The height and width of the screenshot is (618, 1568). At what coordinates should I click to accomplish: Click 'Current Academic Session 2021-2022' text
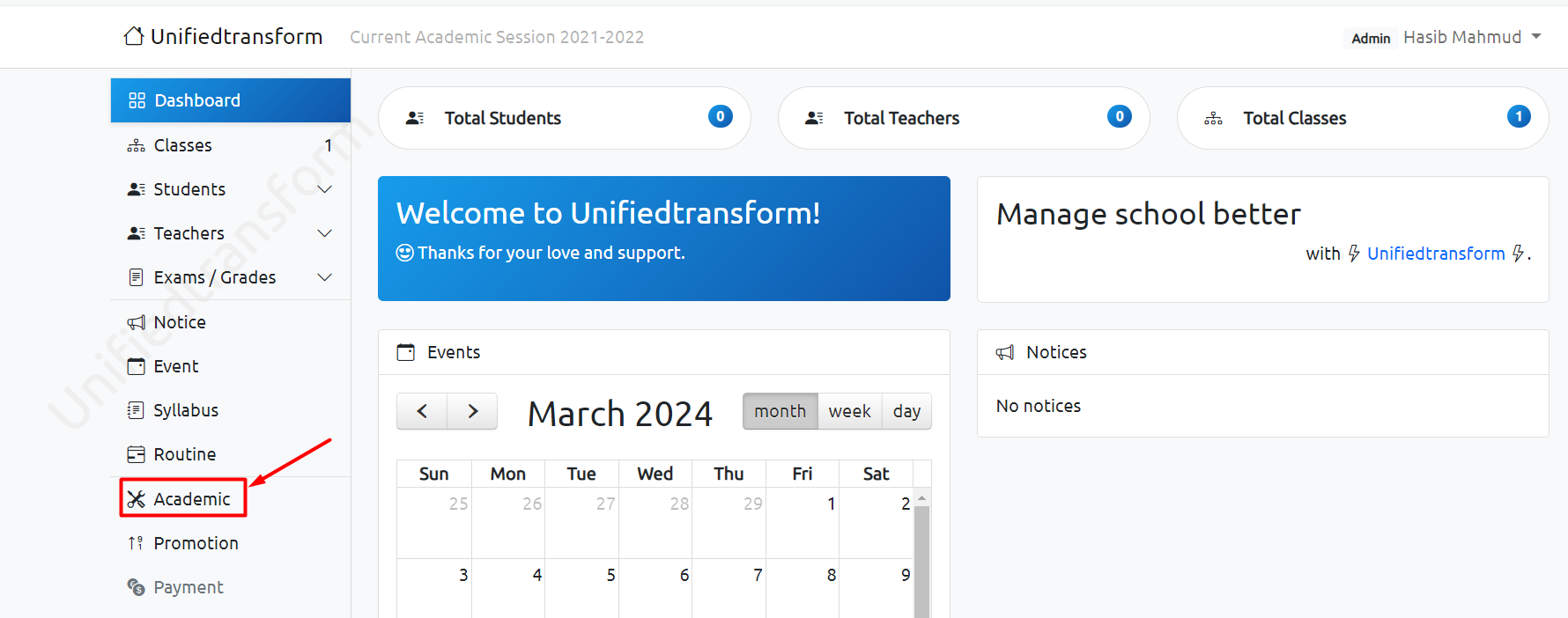coord(497,37)
